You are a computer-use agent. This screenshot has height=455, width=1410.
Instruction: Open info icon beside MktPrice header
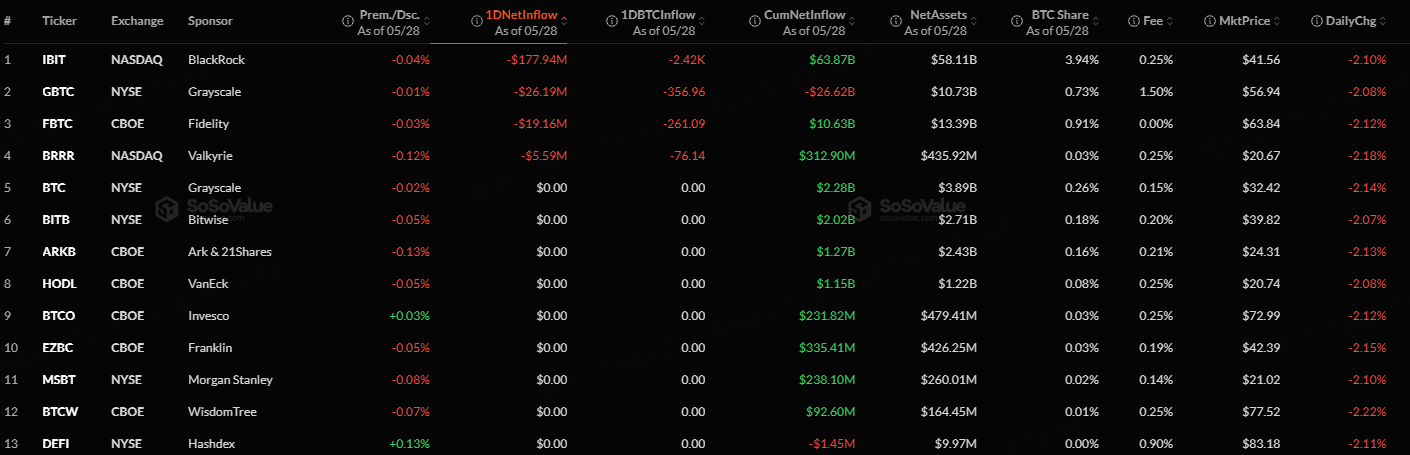tap(1212, 20)
